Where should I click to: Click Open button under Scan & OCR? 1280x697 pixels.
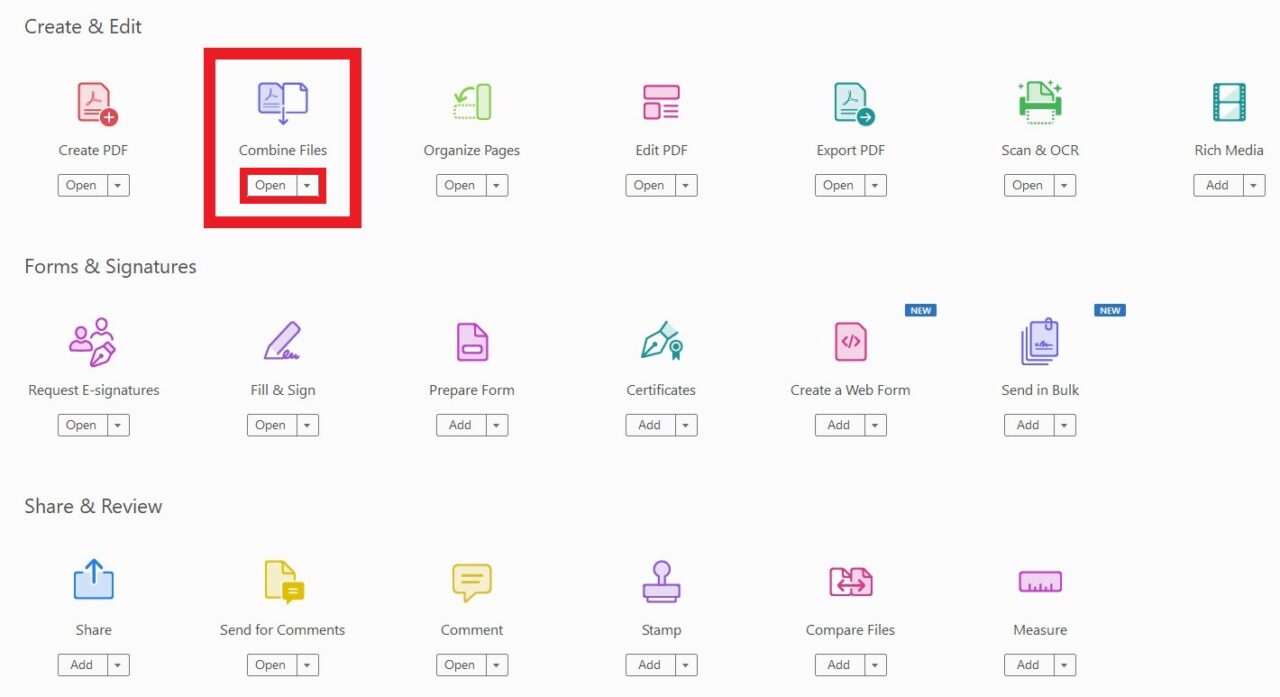1028,185
